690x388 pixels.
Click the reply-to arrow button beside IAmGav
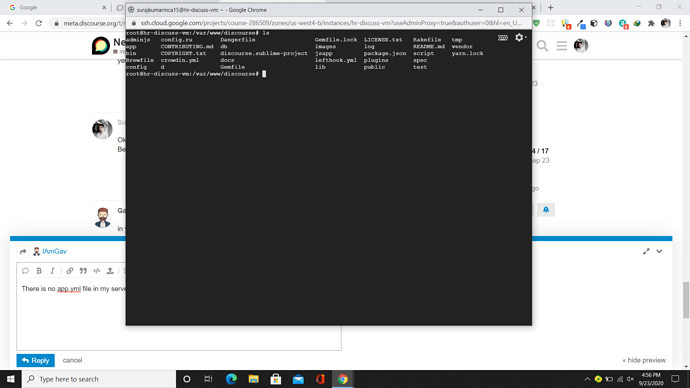click(23, 252)
